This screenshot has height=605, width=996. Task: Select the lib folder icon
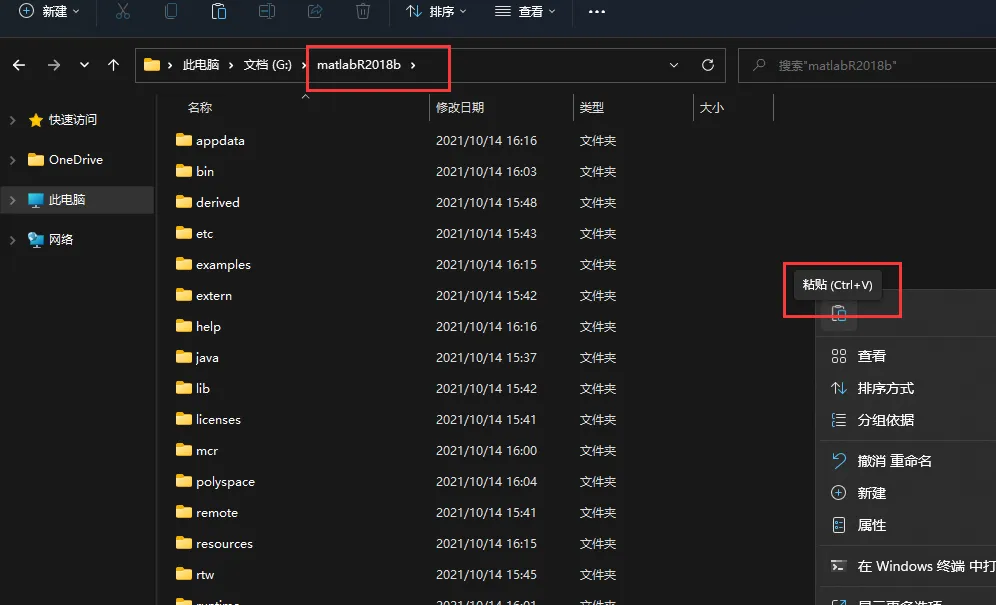(x=184, y=388)
